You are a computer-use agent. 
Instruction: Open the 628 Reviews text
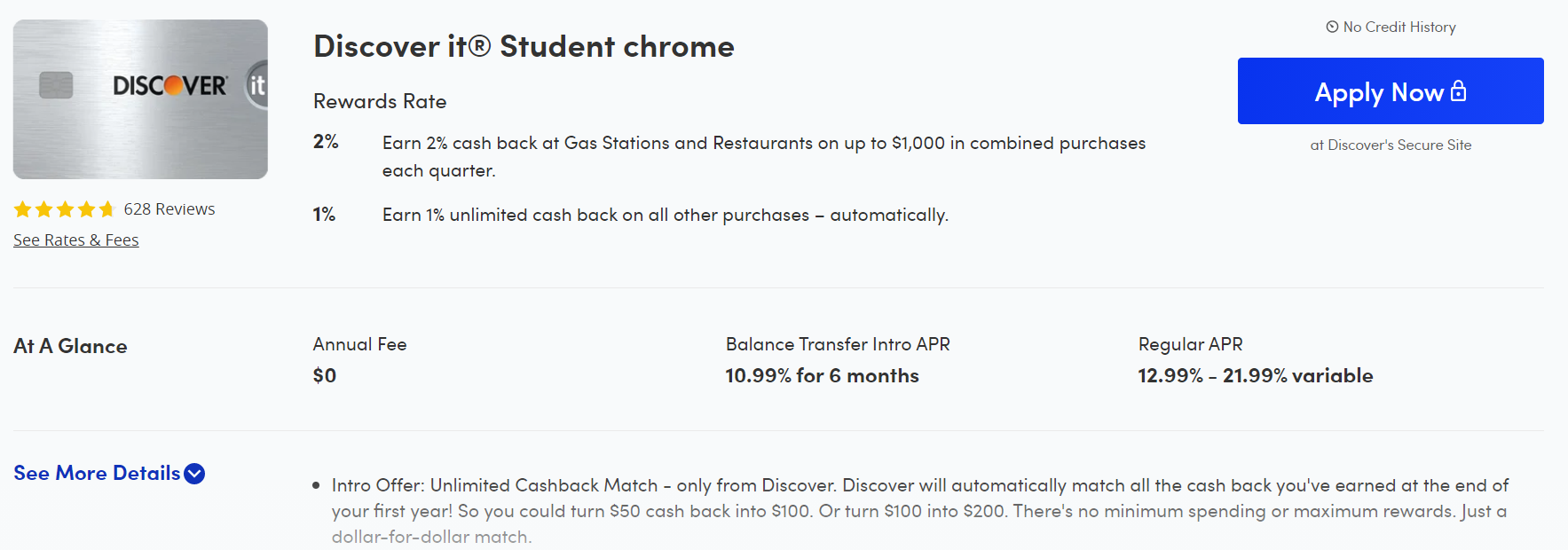point(169,209)
